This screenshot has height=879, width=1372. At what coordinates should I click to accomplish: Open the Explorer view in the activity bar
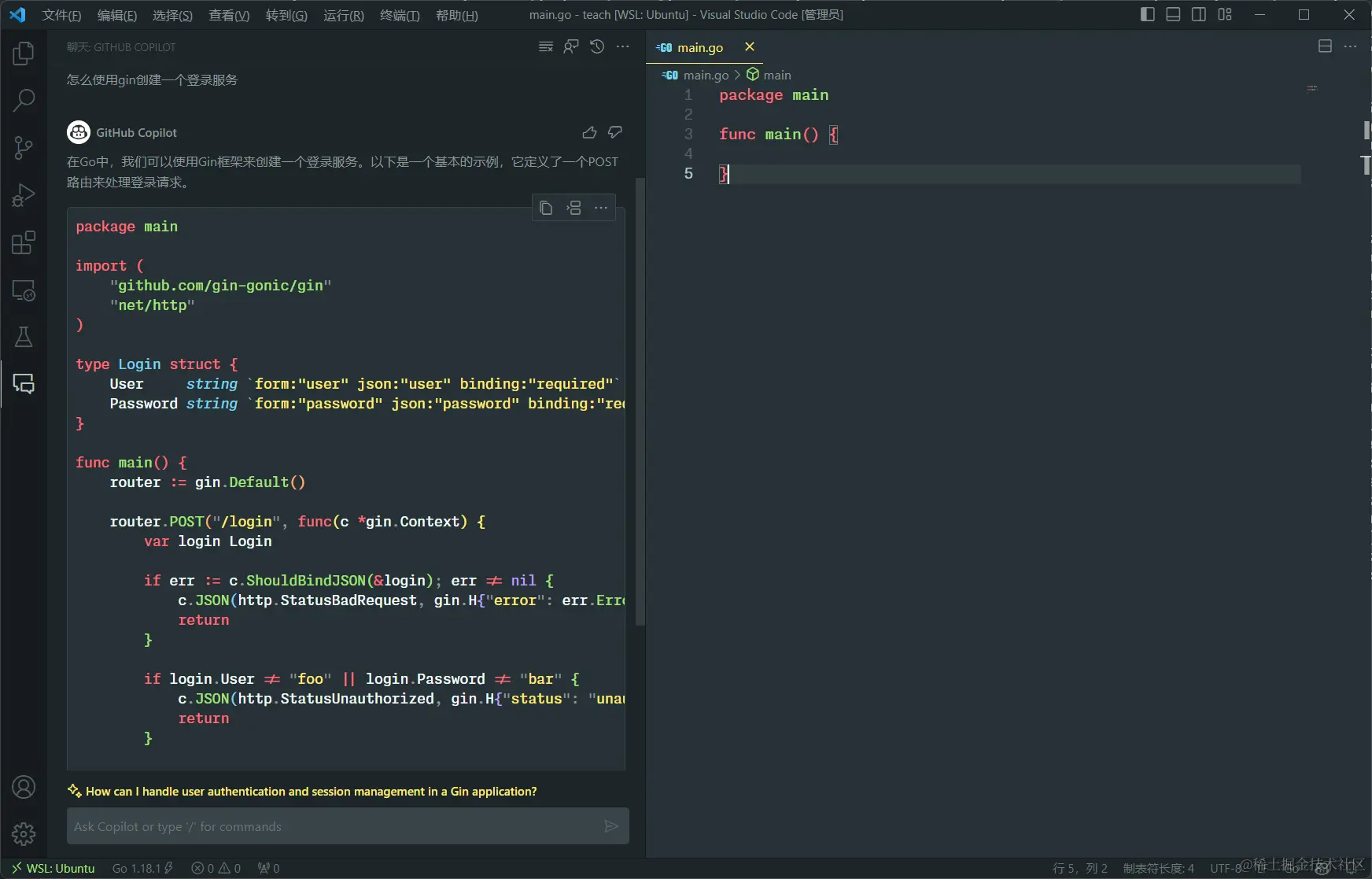(x=24, y=54)
